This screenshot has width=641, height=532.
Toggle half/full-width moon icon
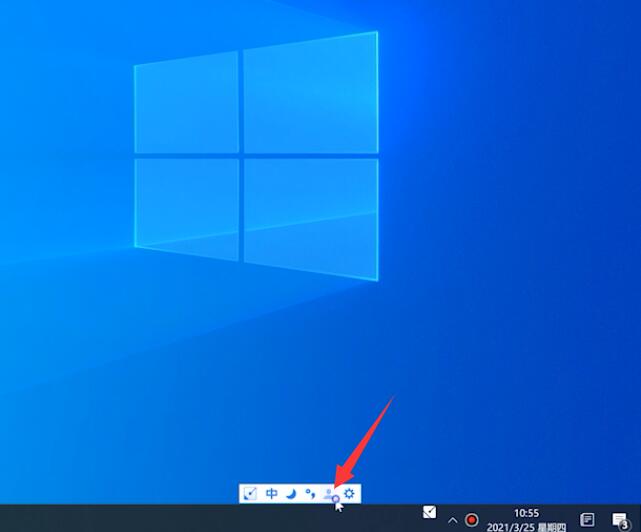tap(291, 494)
